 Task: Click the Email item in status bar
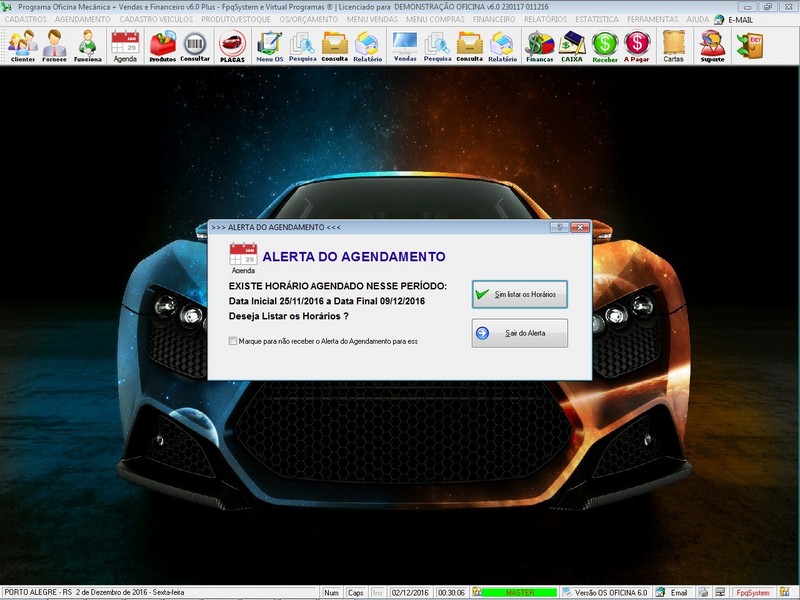[672, 592]
